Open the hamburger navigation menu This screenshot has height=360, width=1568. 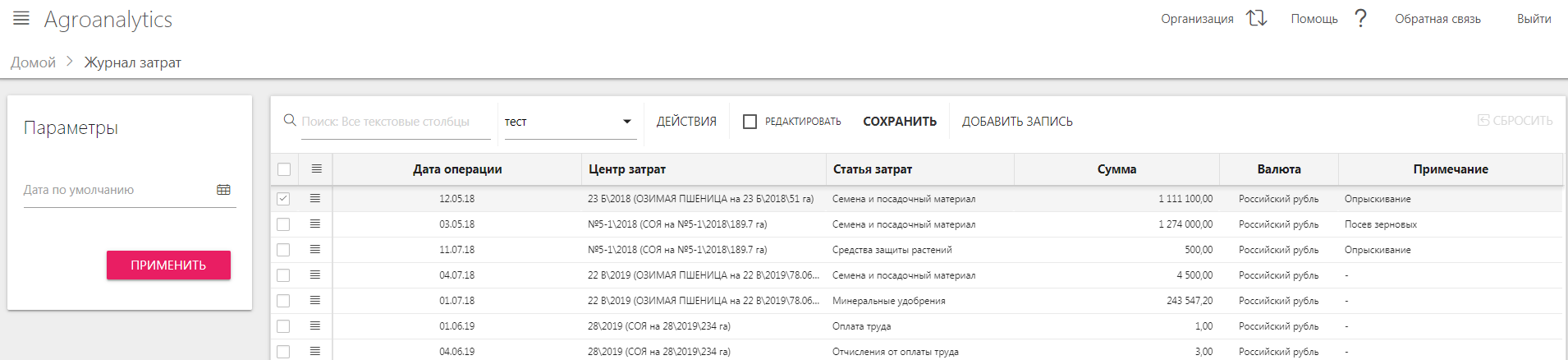coord(21,18)
